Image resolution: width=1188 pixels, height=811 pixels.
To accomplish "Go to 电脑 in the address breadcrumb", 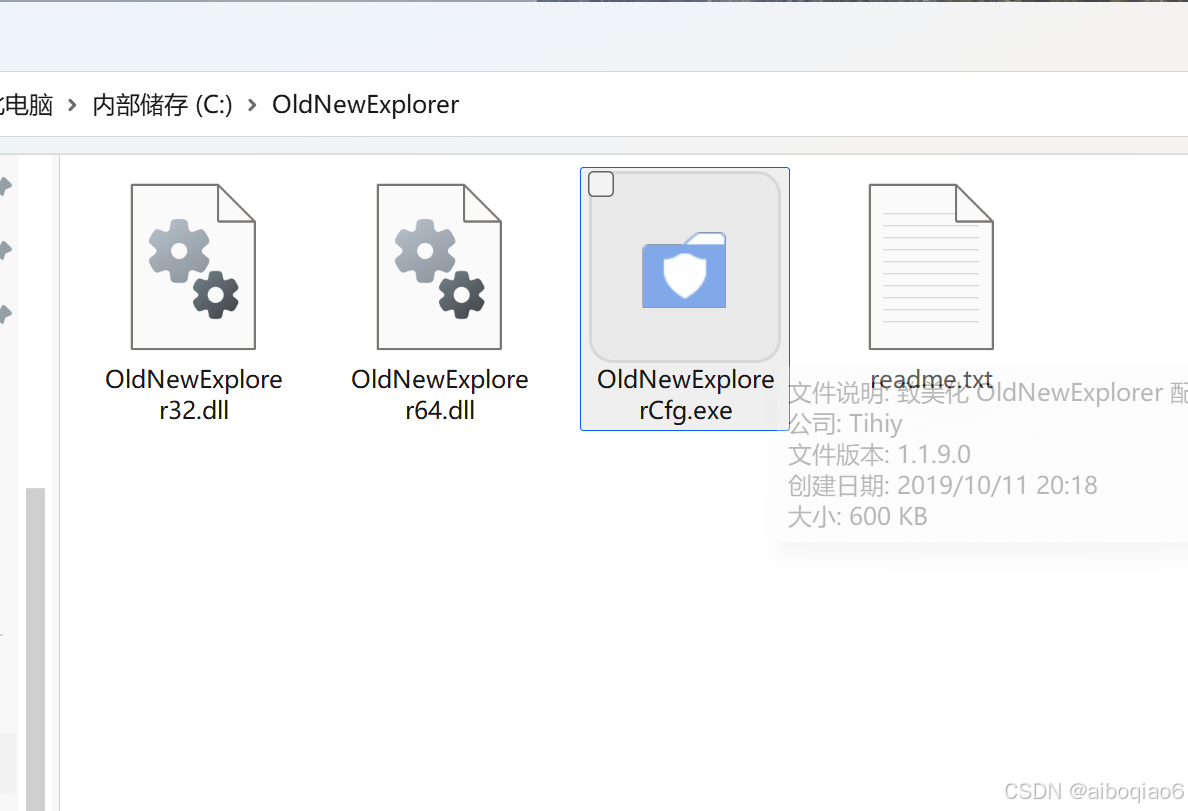I will pyautogui.click(x=27, y=105).
